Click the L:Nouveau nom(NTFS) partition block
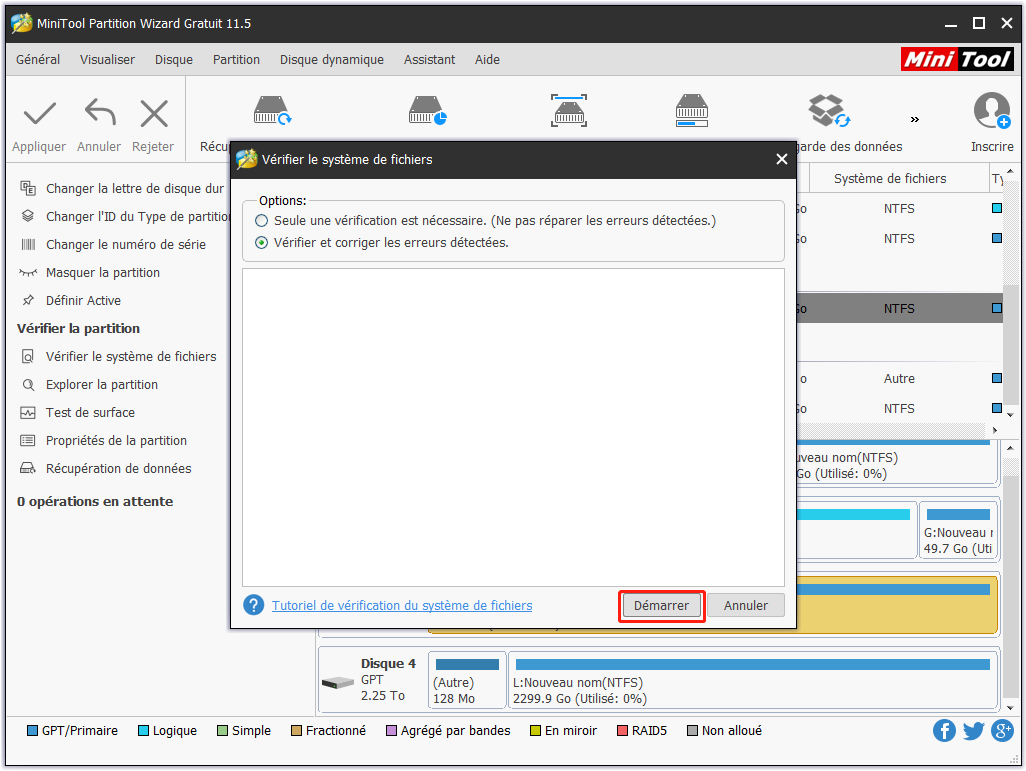This screenshot has height=771, width=1026. click(753, 680)
